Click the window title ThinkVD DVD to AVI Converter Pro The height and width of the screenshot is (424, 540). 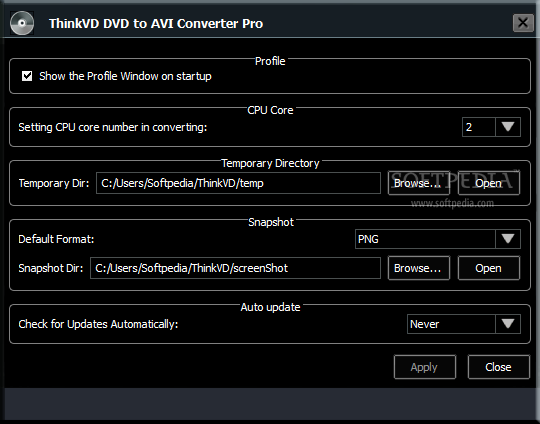(x=156, y=23)
